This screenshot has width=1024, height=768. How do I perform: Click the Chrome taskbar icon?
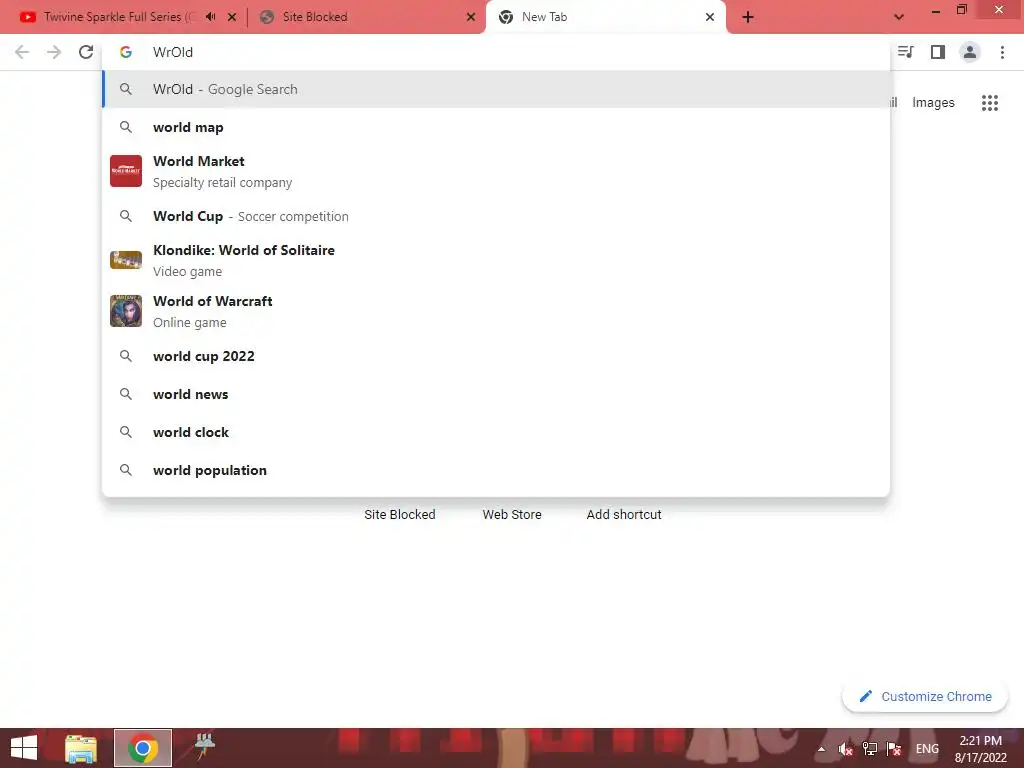coord(143,748)
